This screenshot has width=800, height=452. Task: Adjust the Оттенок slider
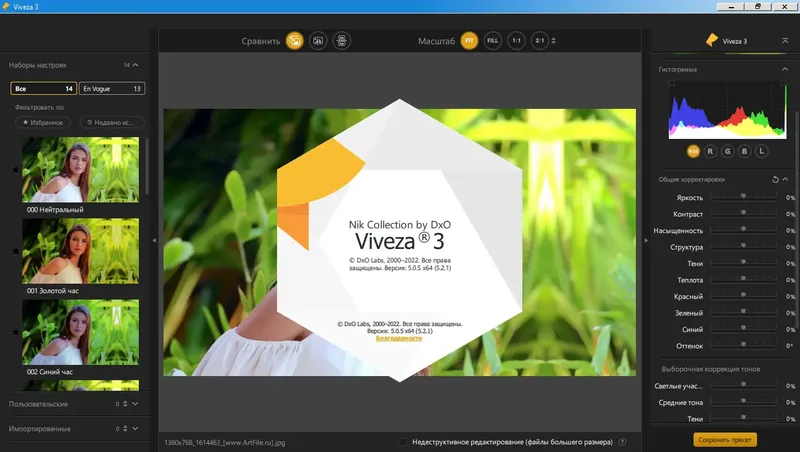[743, 344]
